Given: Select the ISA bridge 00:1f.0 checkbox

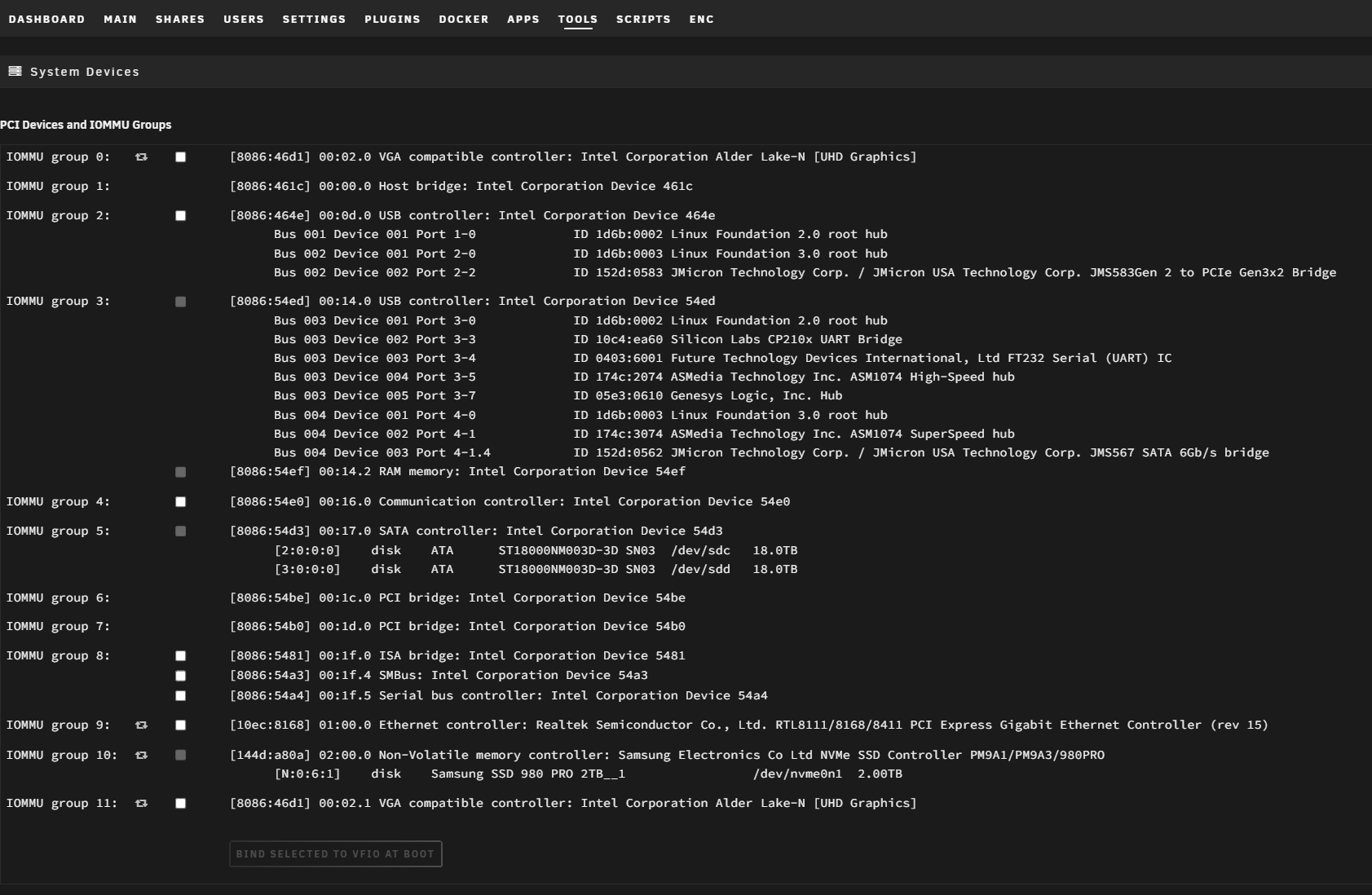Looking at the screenshot, I should coord(181,656).
